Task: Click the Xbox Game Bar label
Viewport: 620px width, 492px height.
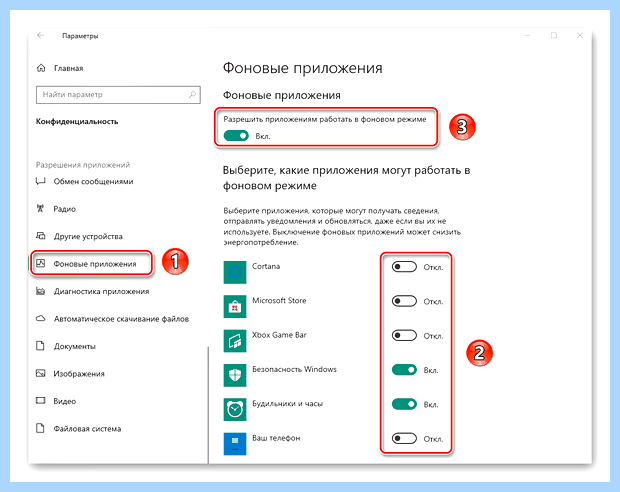Action: pos(279,335)
